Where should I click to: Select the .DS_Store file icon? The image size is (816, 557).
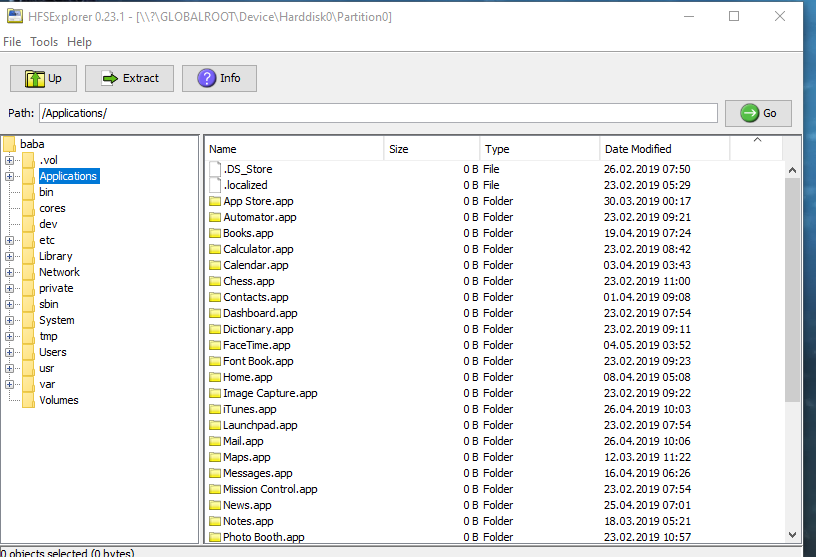tap(215, 169)
